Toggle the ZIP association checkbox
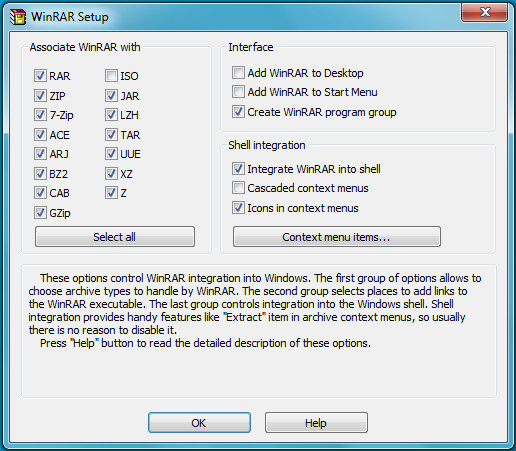Image resolution: width=516 pixels, height=451 pixels. [x=40, y=96]
